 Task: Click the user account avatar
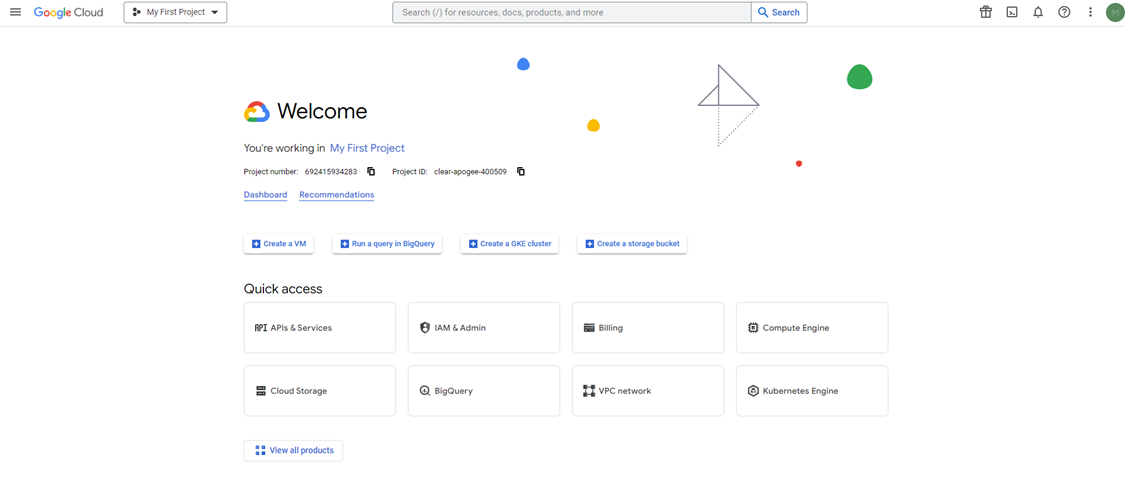1114,12
